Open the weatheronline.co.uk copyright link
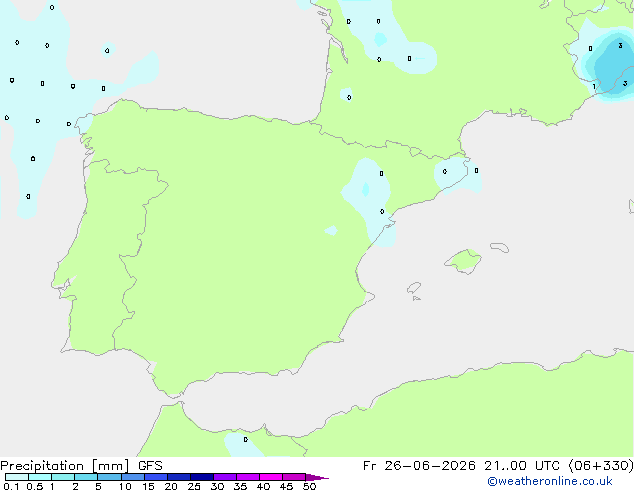This screenshot has height=490, width=634. point(550,481)
